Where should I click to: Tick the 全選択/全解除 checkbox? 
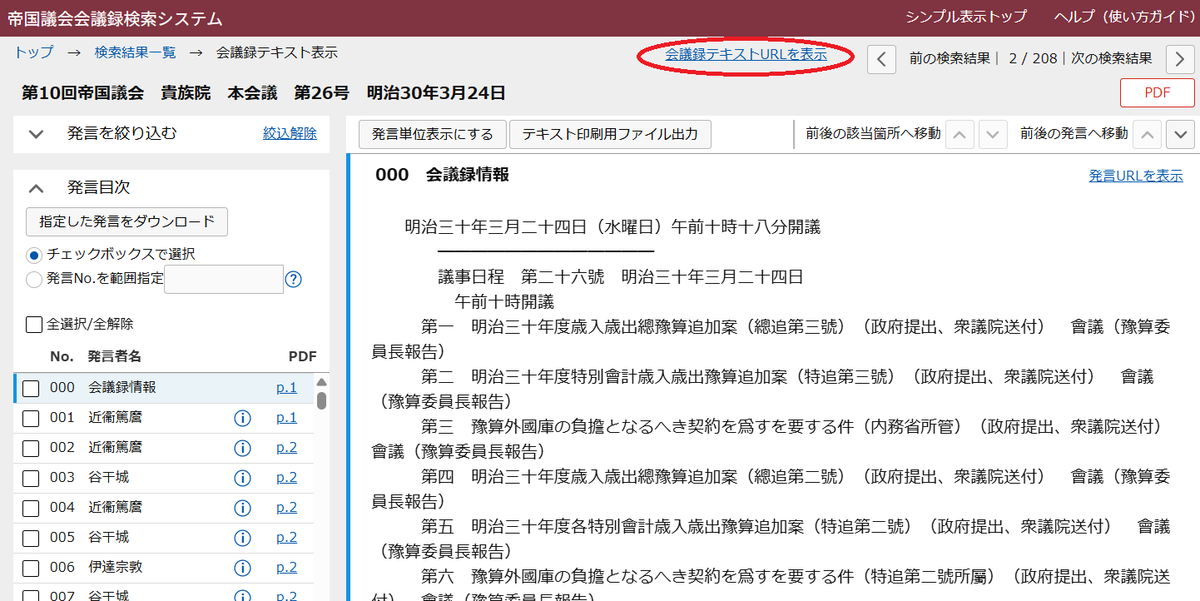(x=34, y=324)
